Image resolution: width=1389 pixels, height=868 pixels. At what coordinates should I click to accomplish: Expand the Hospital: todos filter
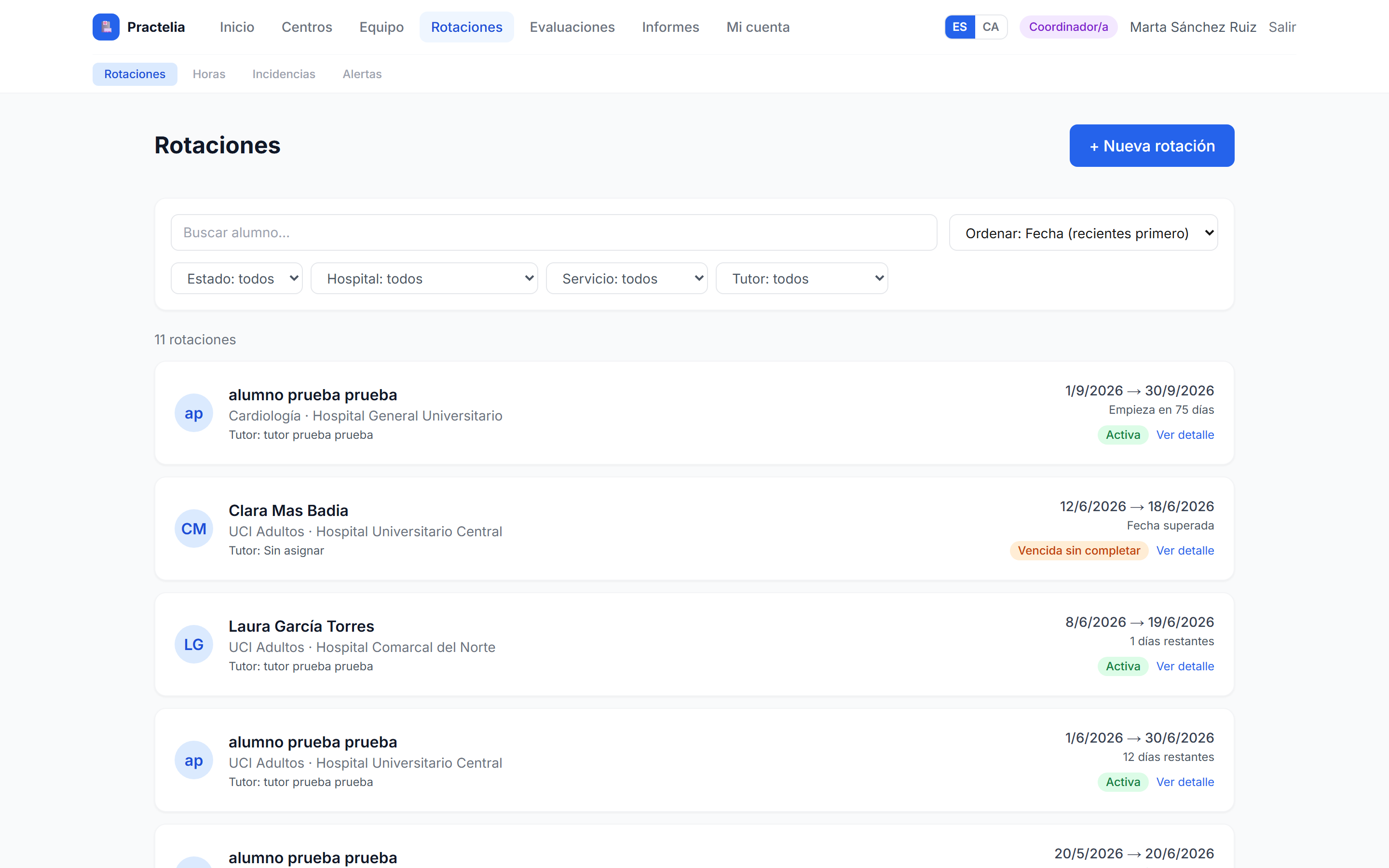click(424, 278)
